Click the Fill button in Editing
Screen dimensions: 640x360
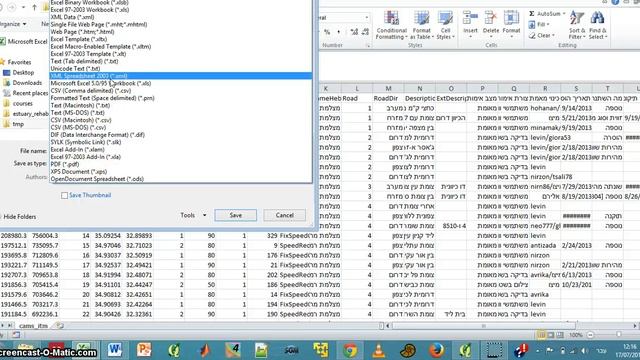click(x=538, y=24)
